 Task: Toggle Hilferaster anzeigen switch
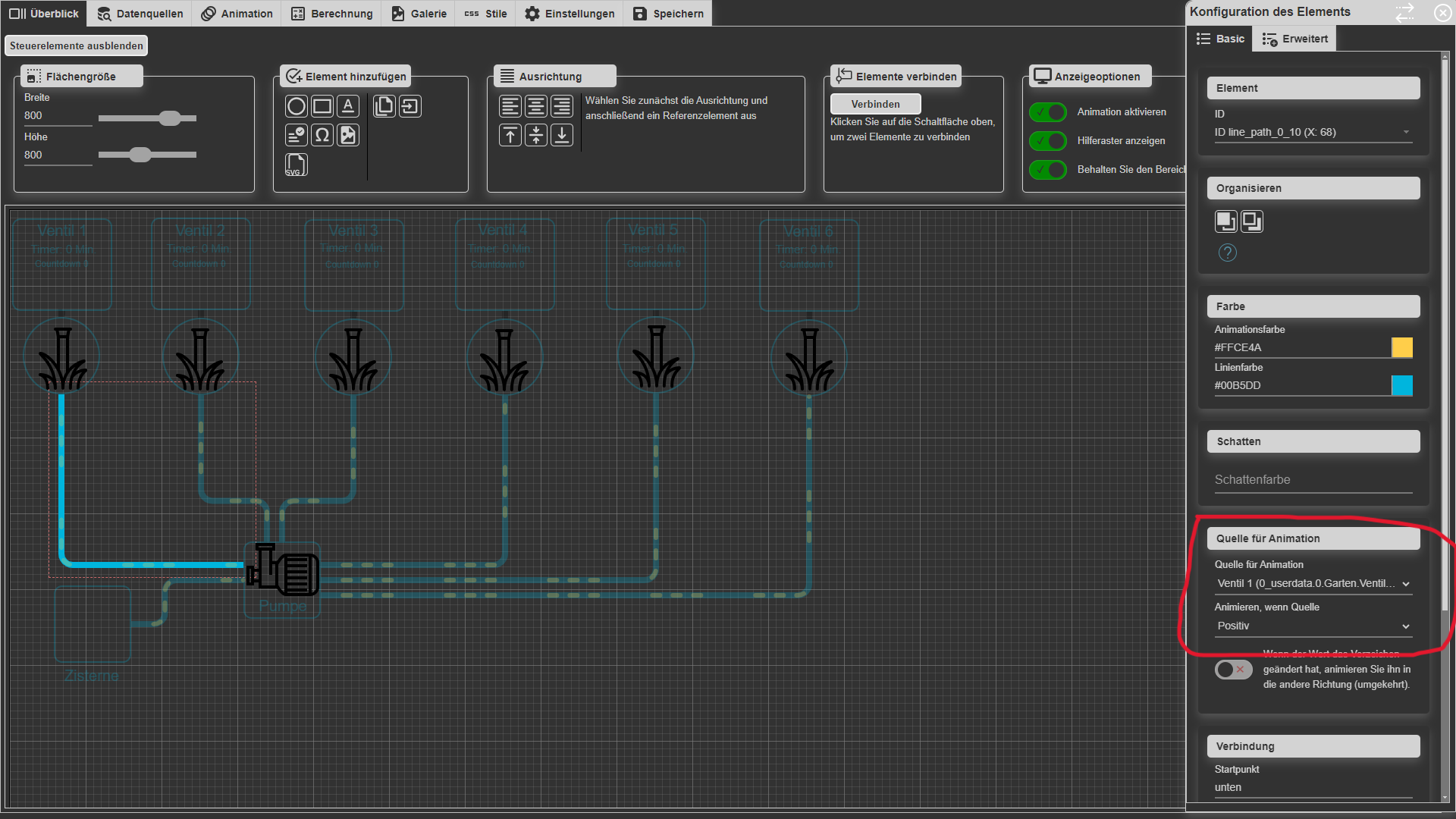tap(1048, 141)
